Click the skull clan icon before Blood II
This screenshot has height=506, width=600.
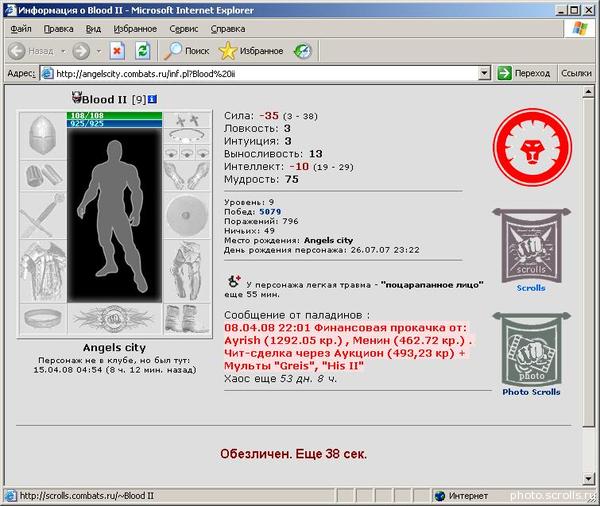(x=77, y=98)
